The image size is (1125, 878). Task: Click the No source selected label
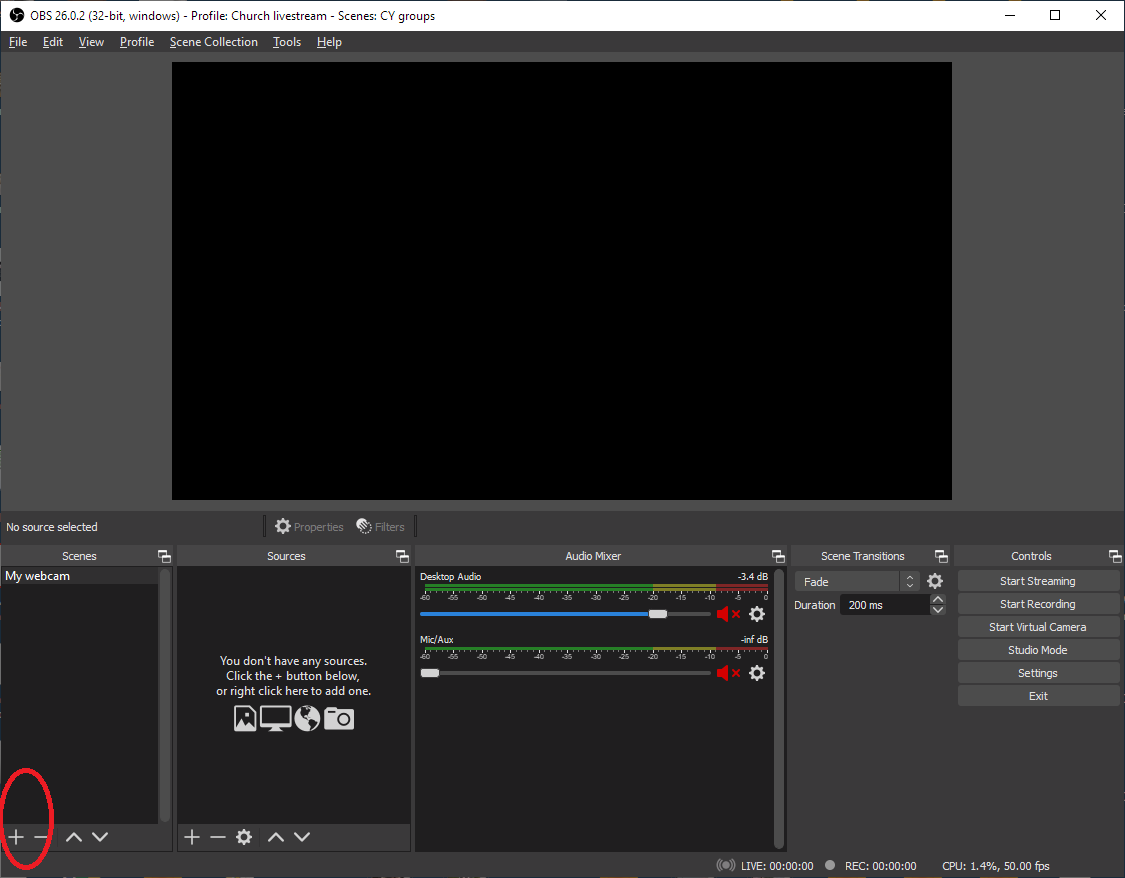(52, 527)
